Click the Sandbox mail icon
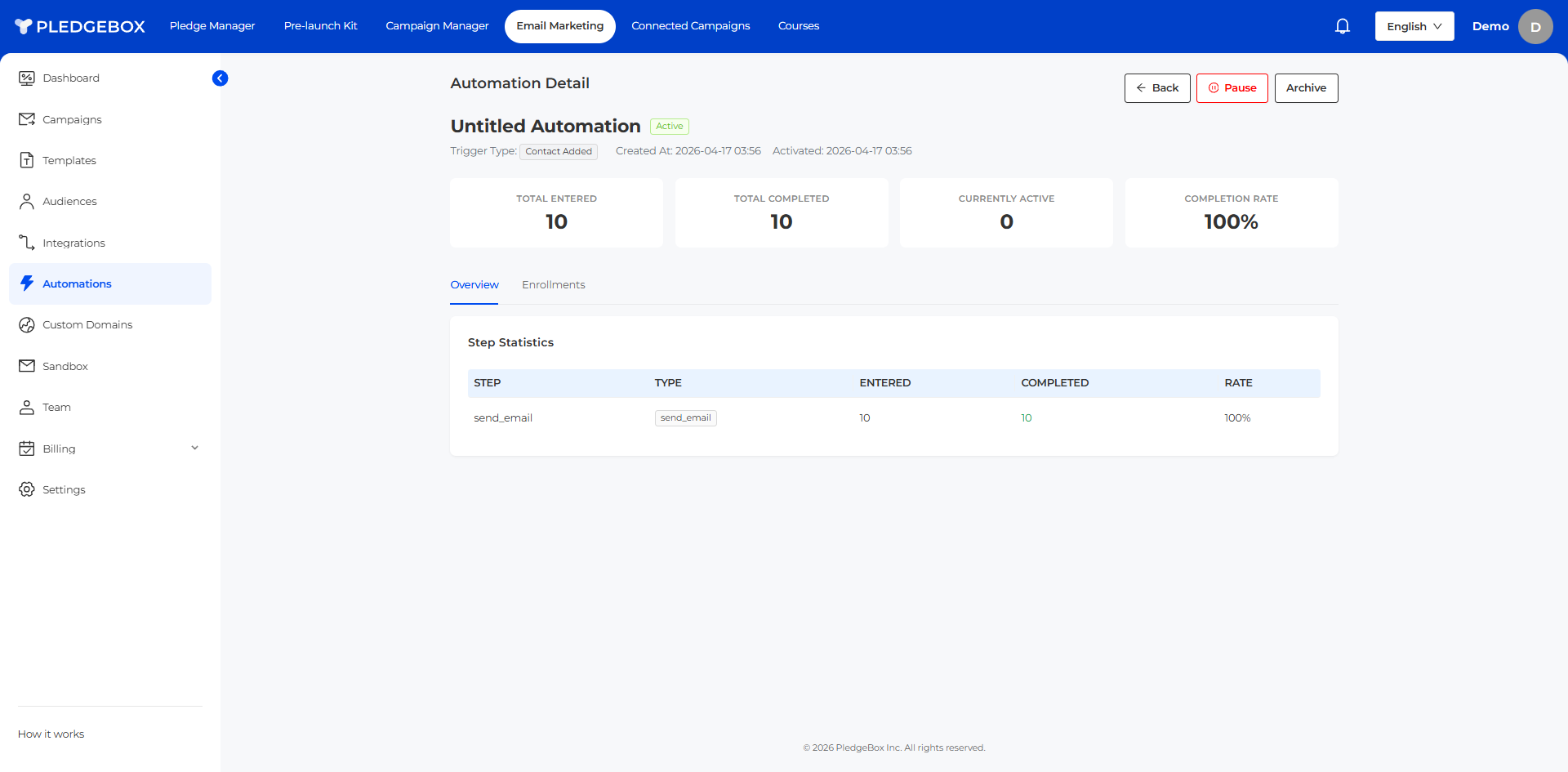 (x=27, y=366)
